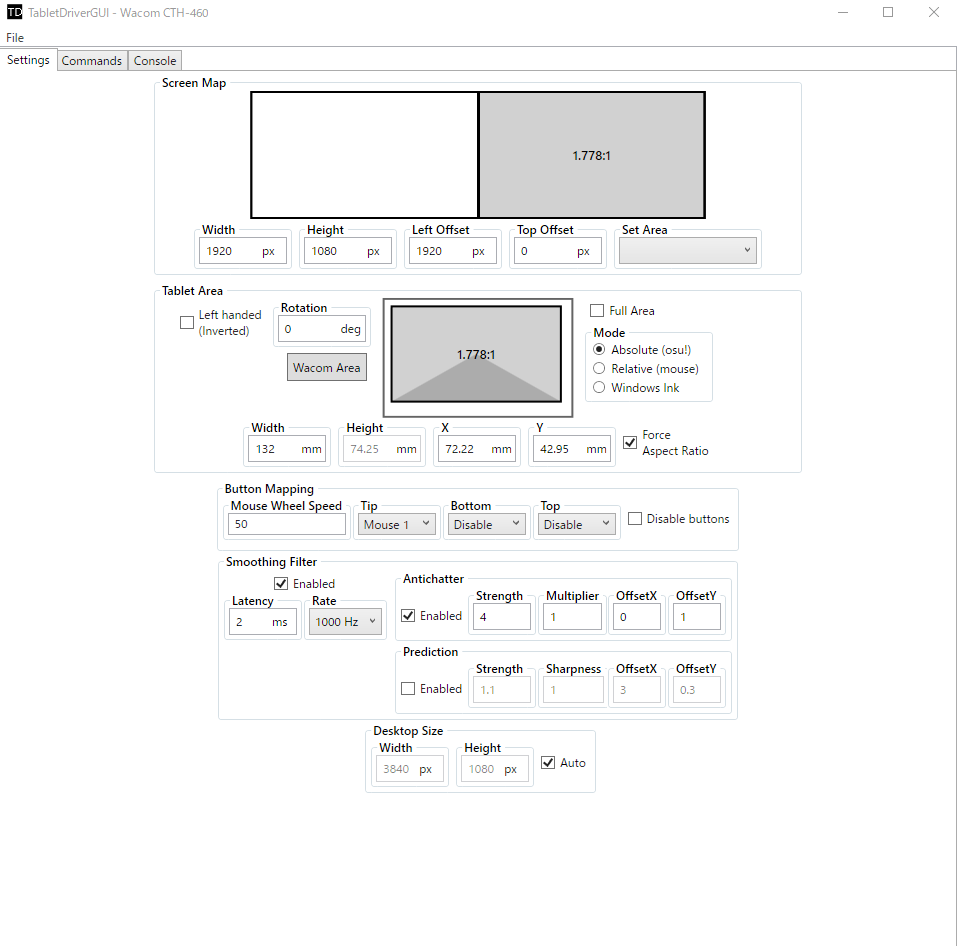Click the Desktop Size Height field
The width and height of the screenshot is (957, 946).
point(495,769)
